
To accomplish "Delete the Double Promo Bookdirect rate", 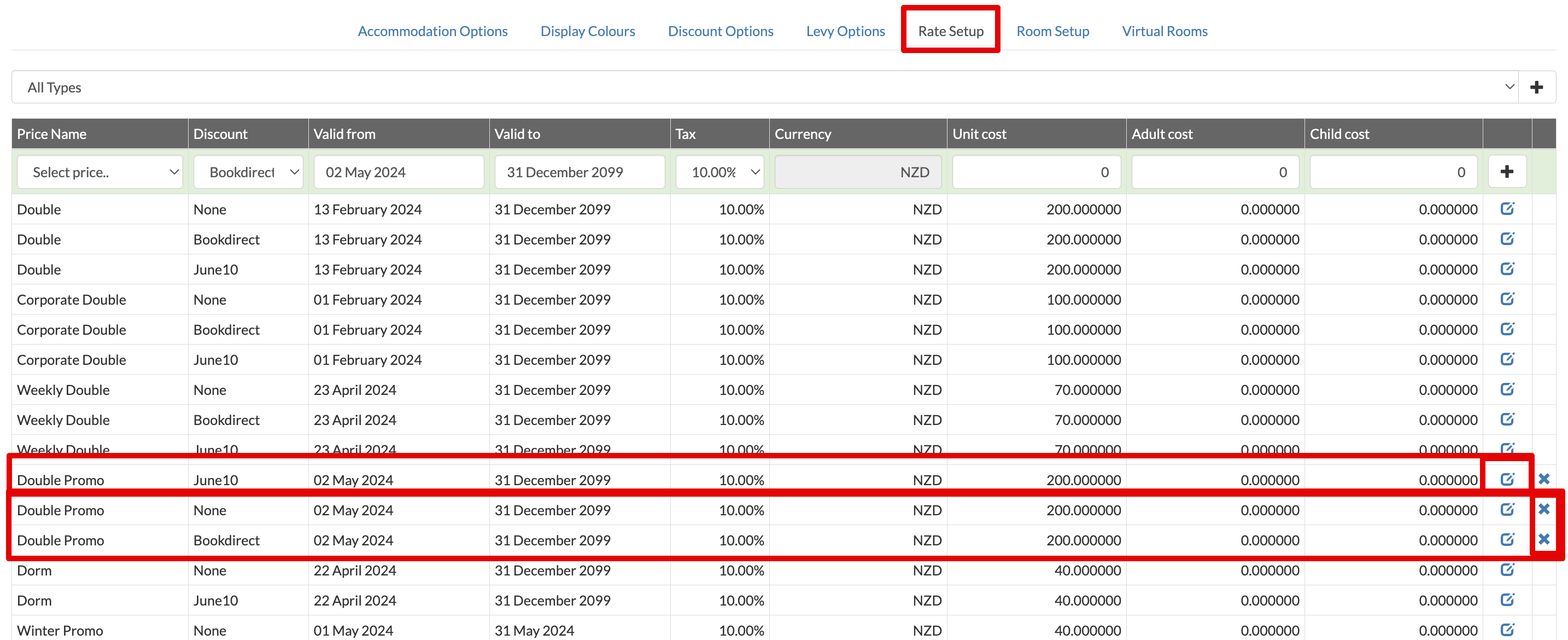I will [x=1543, y=539].
